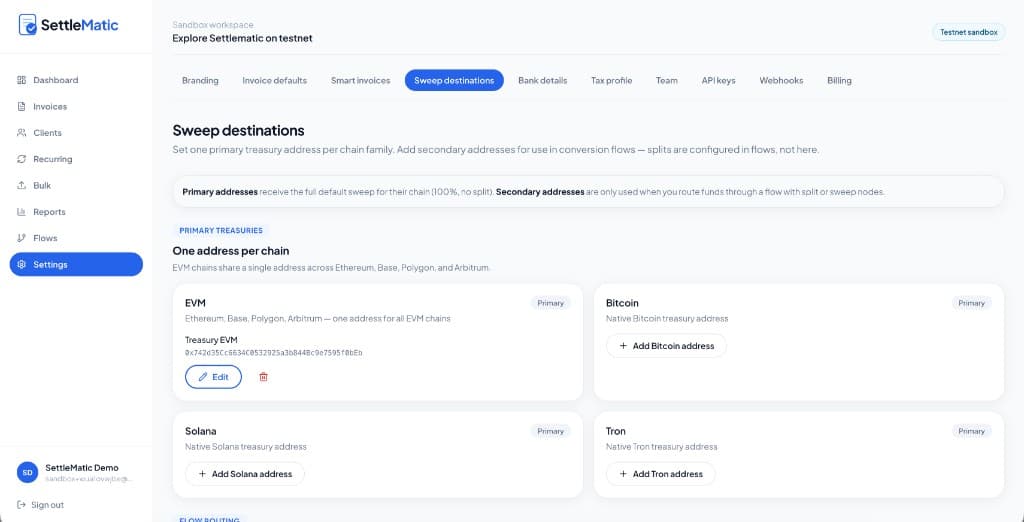Go to the Webhooks tab
1024x522 pixels.
click(x=781, y=80)
